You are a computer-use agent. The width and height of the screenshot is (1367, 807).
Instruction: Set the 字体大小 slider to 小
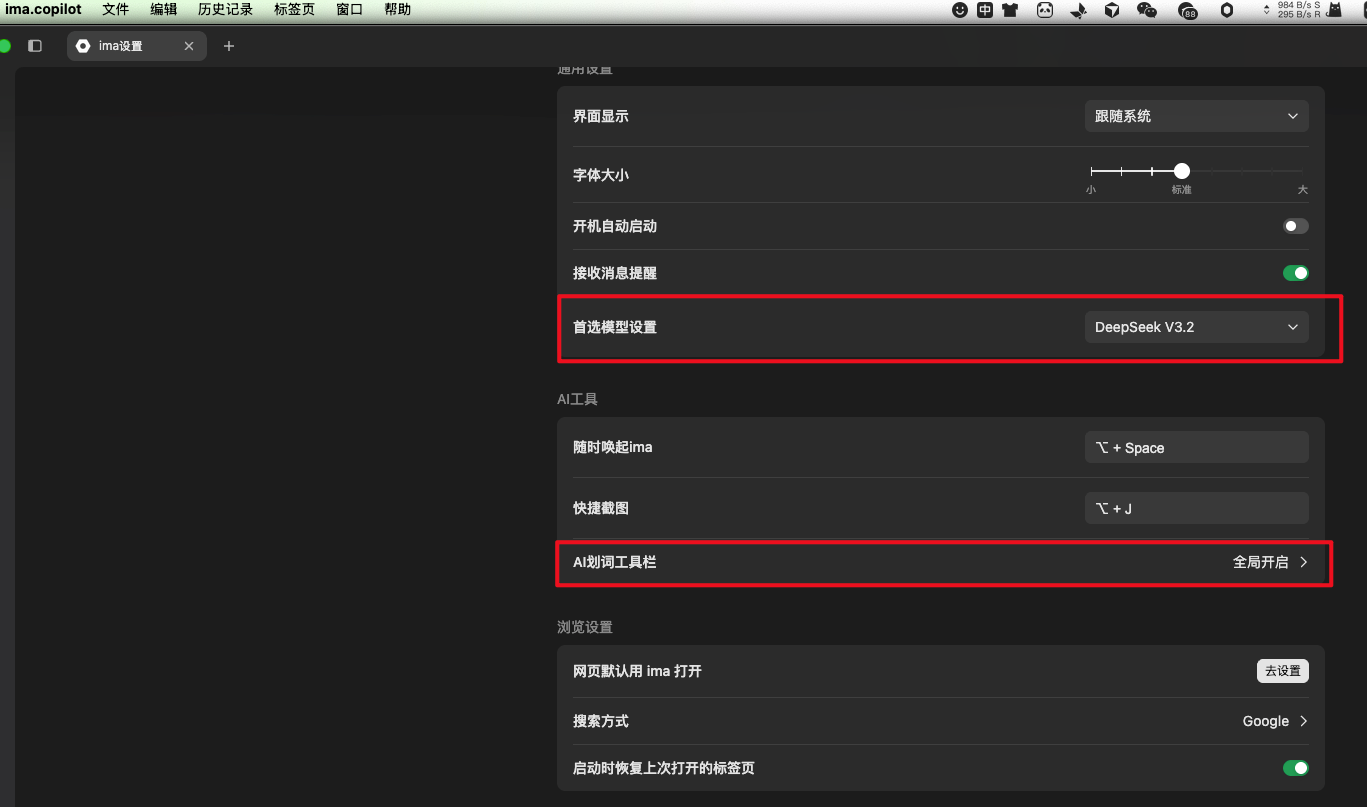pyautogui.click(x=1092, y=172)
